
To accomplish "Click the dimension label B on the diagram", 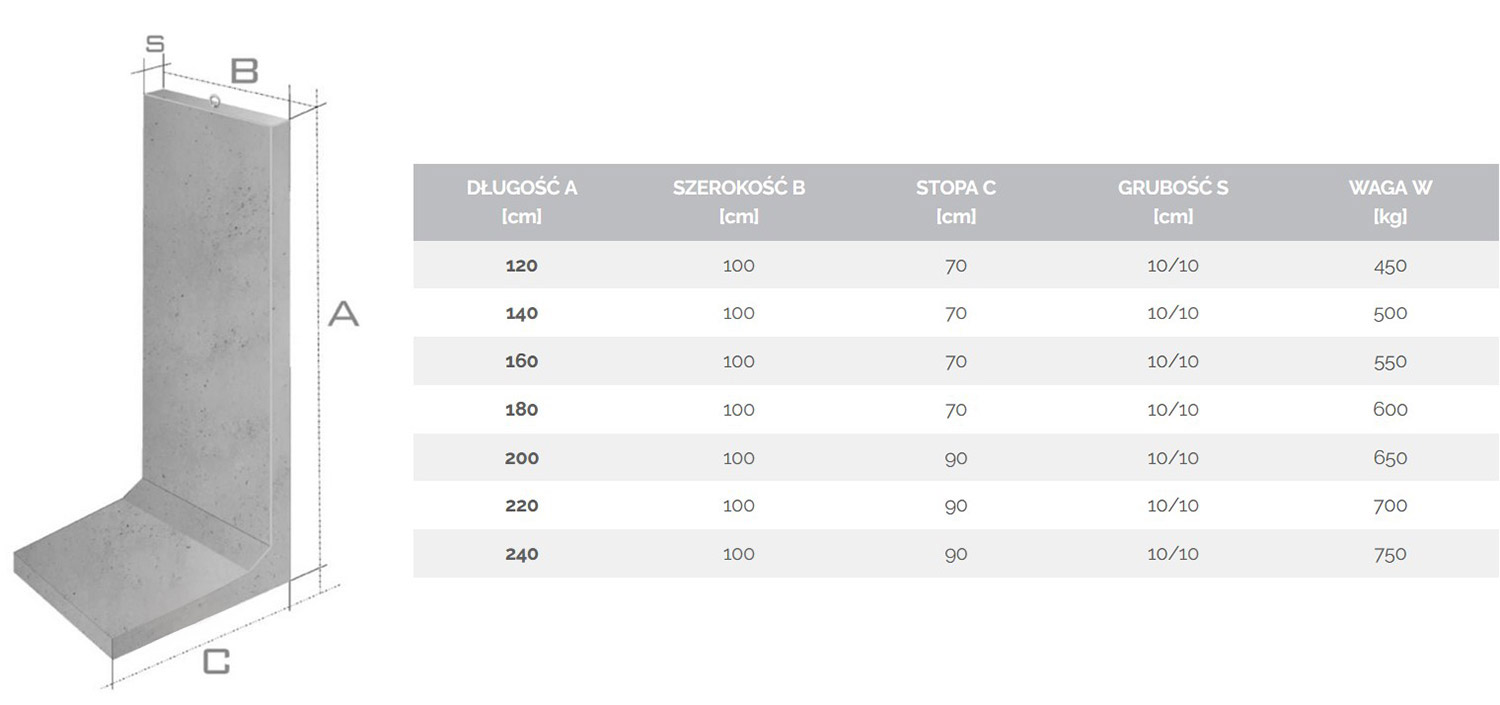I will click(x=245, y=71).
